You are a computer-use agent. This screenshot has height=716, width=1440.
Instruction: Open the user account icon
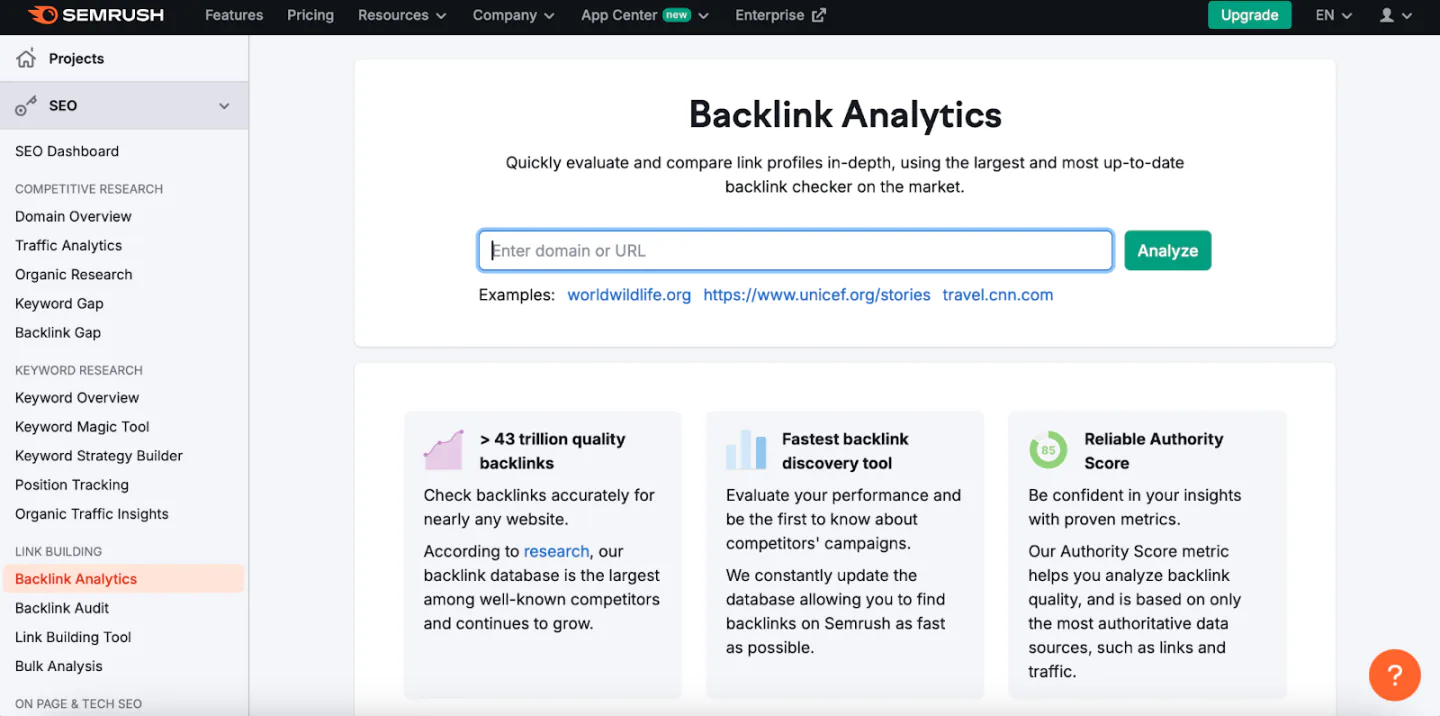(1387, 15)
